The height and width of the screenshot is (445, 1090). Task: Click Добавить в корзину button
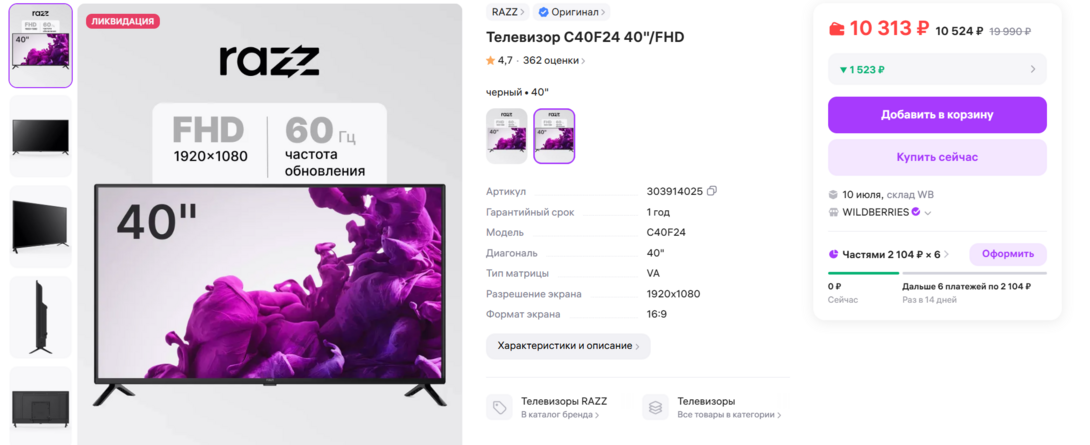tap(937, 115)
